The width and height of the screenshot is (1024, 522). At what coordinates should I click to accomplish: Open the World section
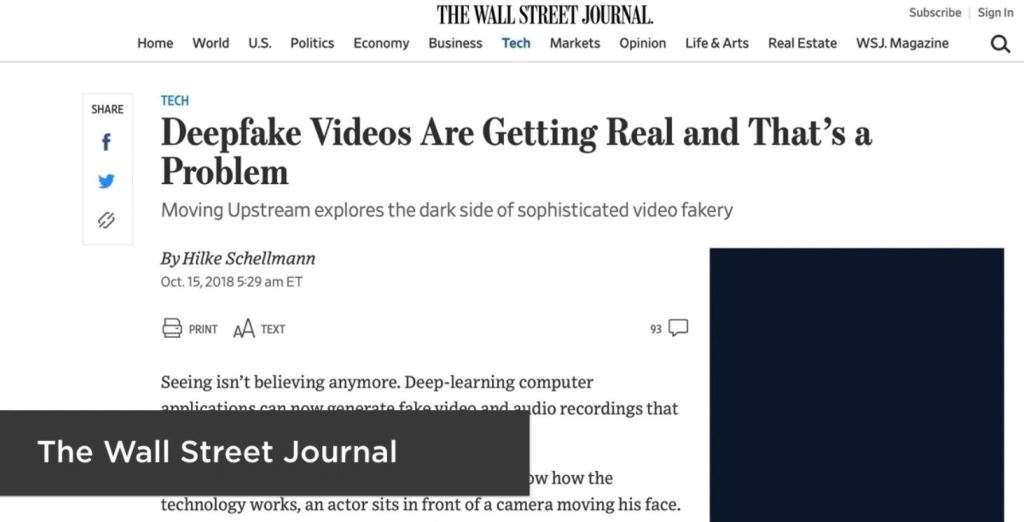[211, 43]
